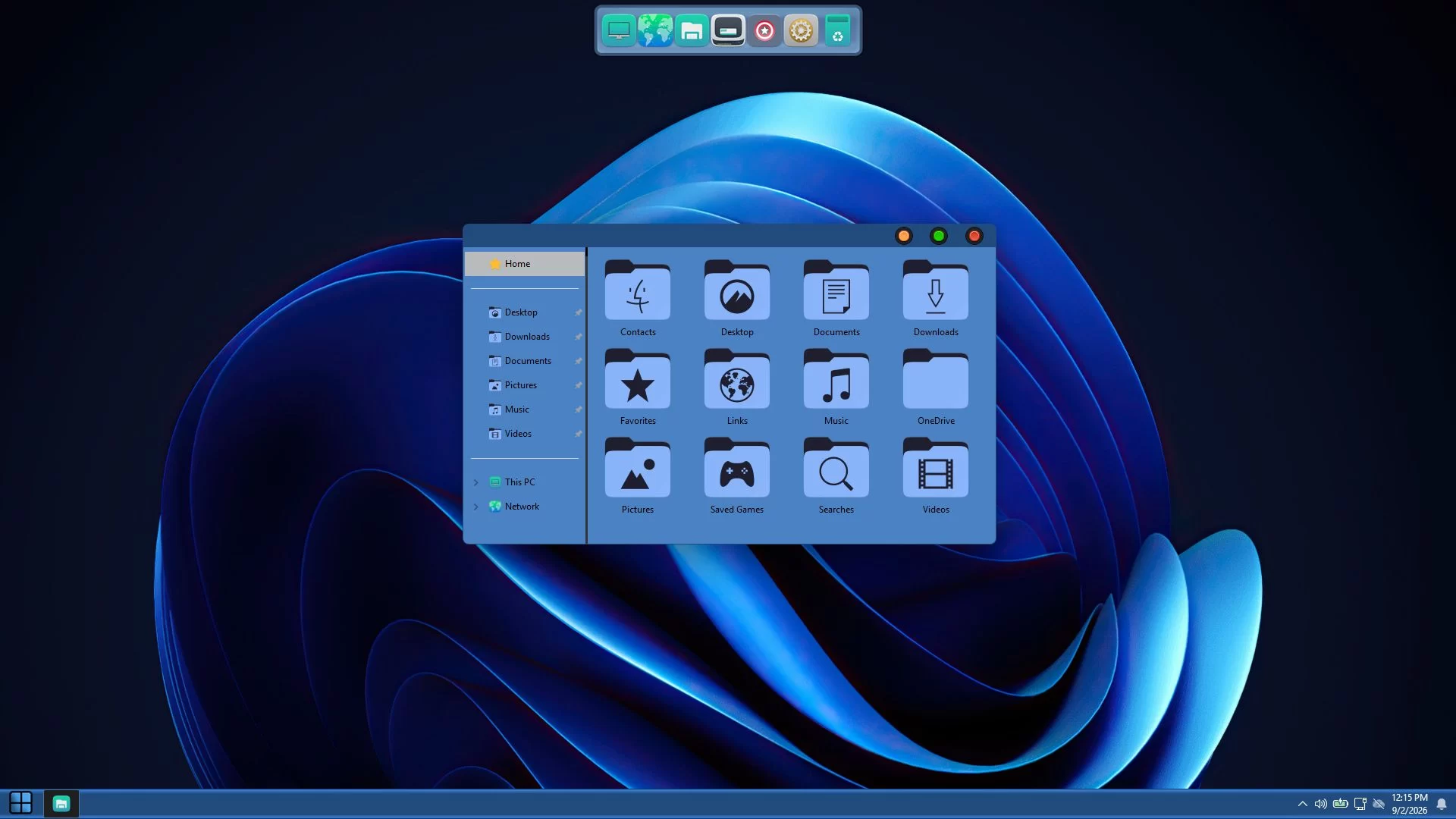This screenshot has height=819, width=1456.
Task: Expand the This PC tree node
Action: pos(476,482)
